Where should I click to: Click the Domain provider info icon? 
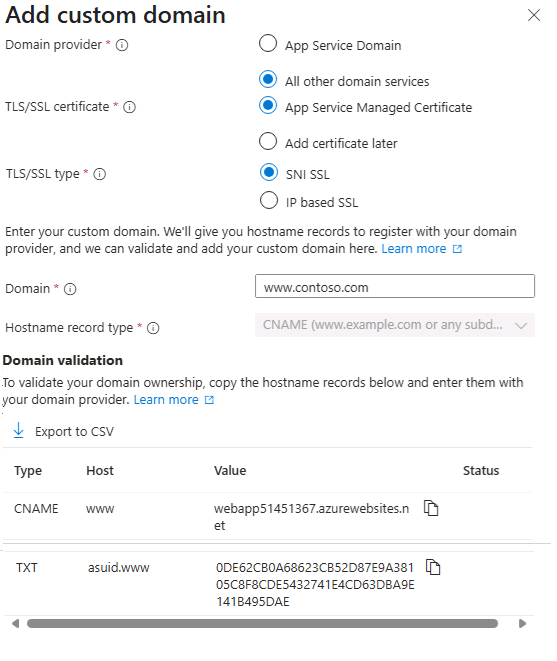pos(122,45)
